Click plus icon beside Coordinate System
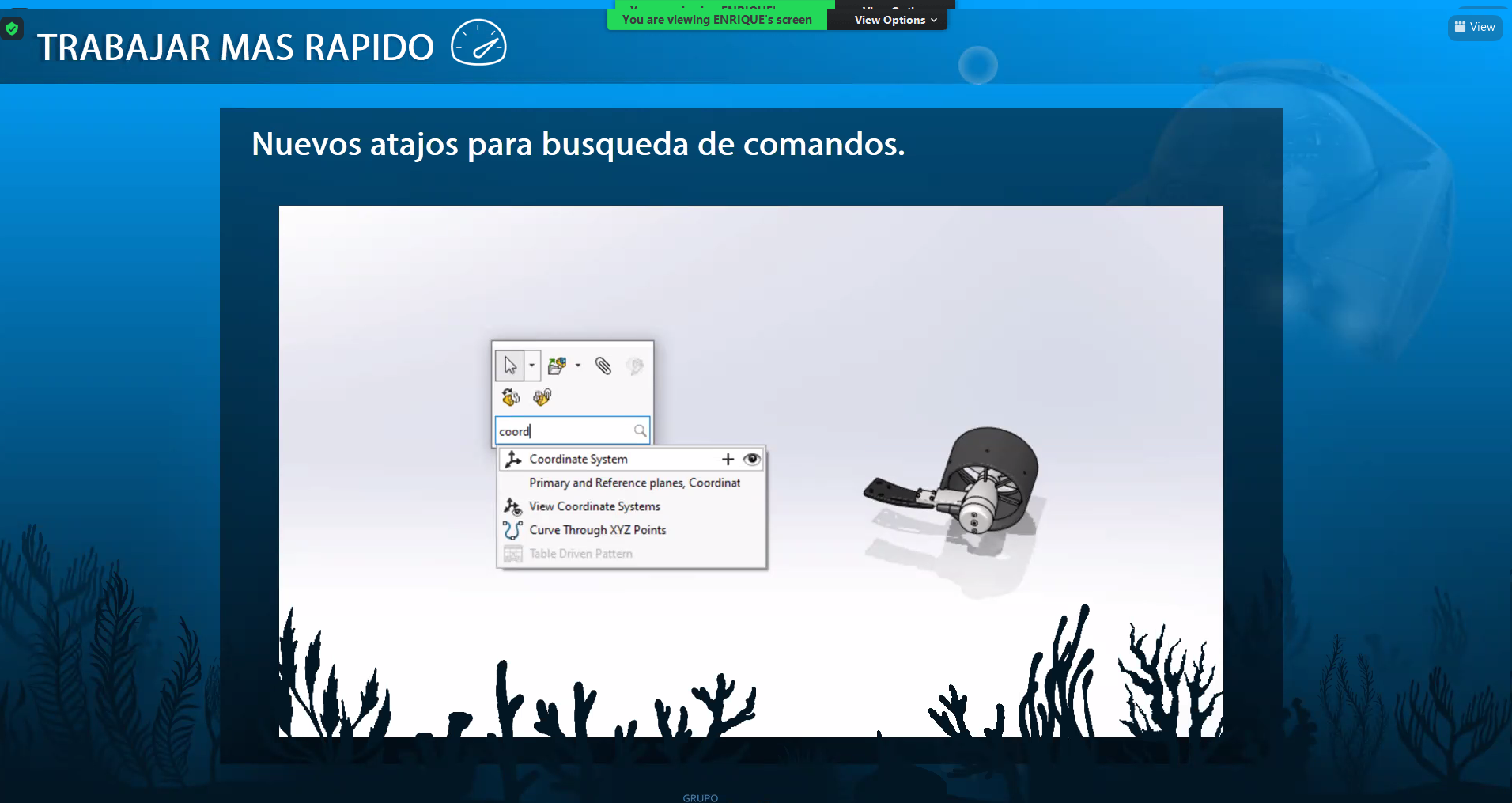Screen dimensions: 1512x803 click(728, 459)
